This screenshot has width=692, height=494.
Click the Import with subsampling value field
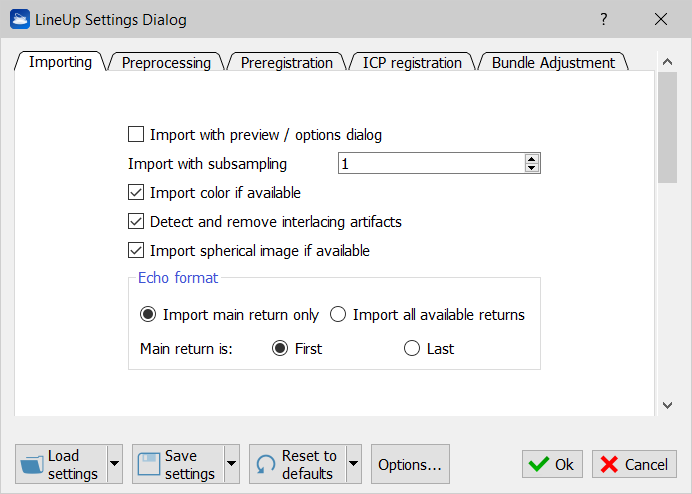(432, 164)
